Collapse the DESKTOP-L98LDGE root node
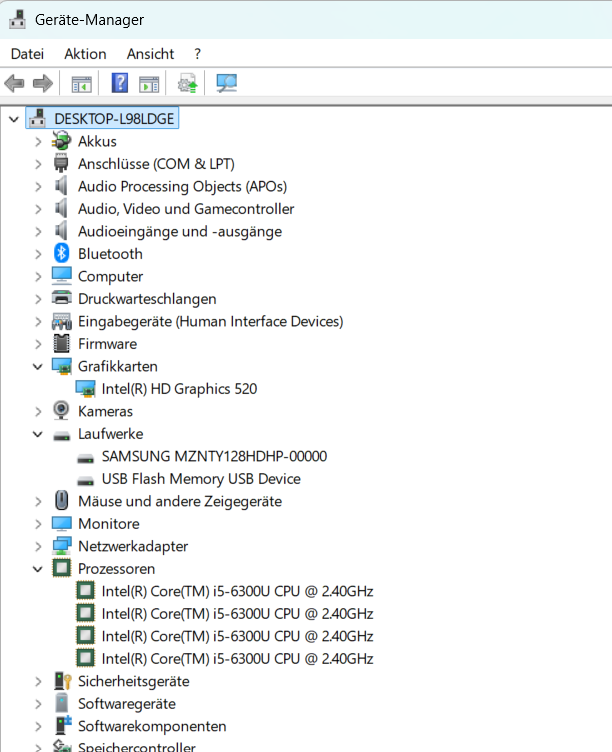612x752 pixels. click(14, 119)
